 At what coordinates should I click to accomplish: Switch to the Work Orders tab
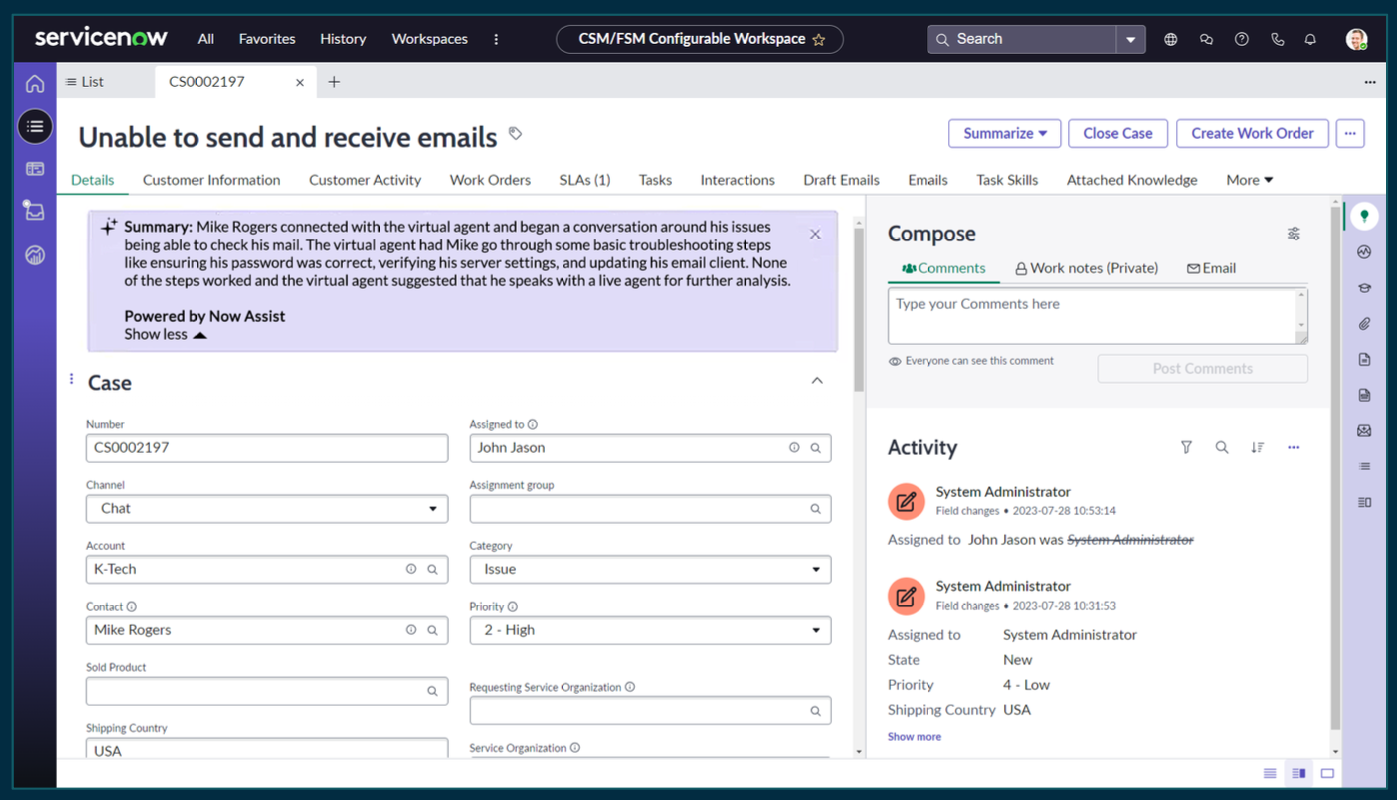(x=490, y=180)
